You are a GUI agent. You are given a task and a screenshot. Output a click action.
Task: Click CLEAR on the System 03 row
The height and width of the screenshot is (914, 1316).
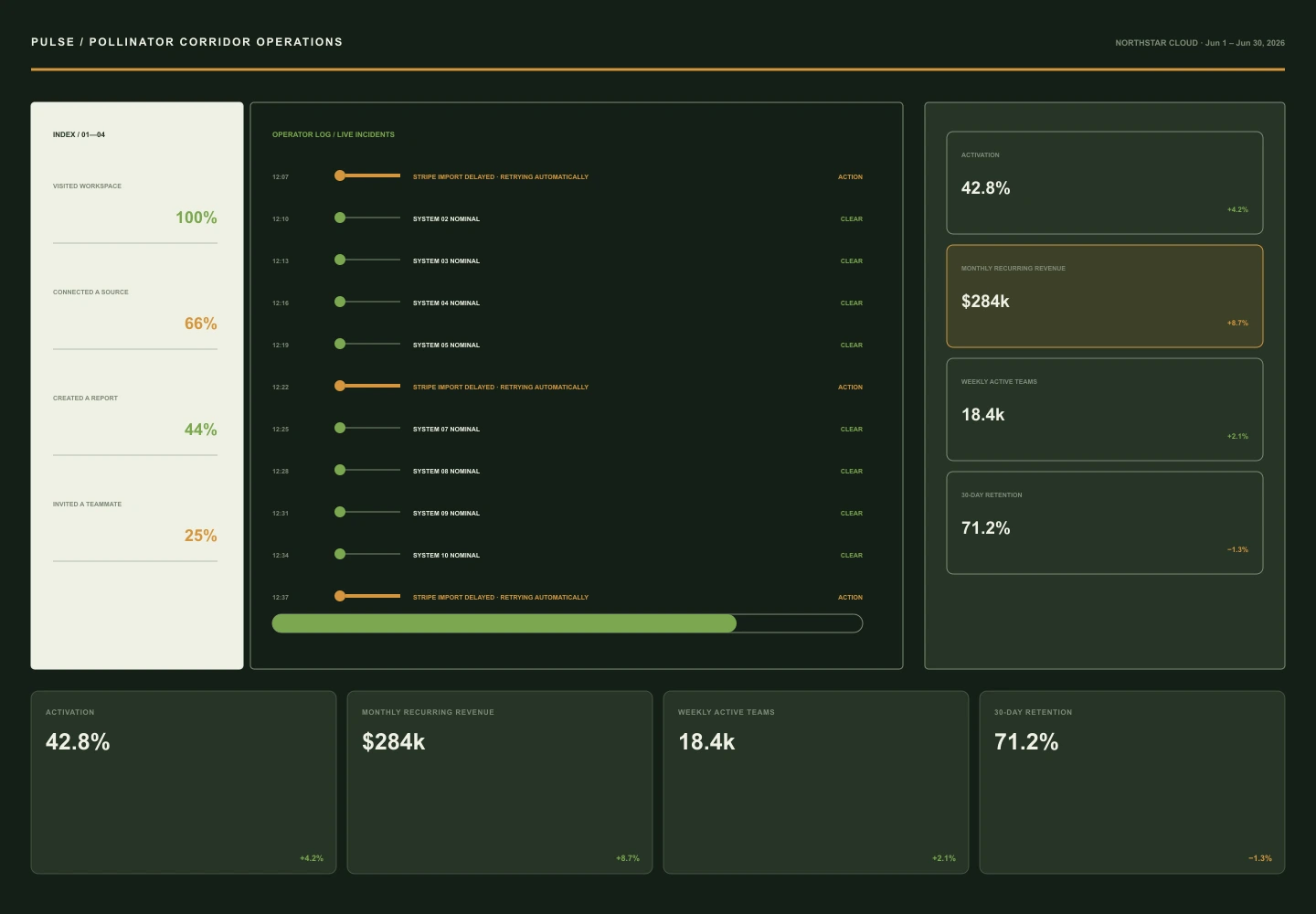point(852,260)
